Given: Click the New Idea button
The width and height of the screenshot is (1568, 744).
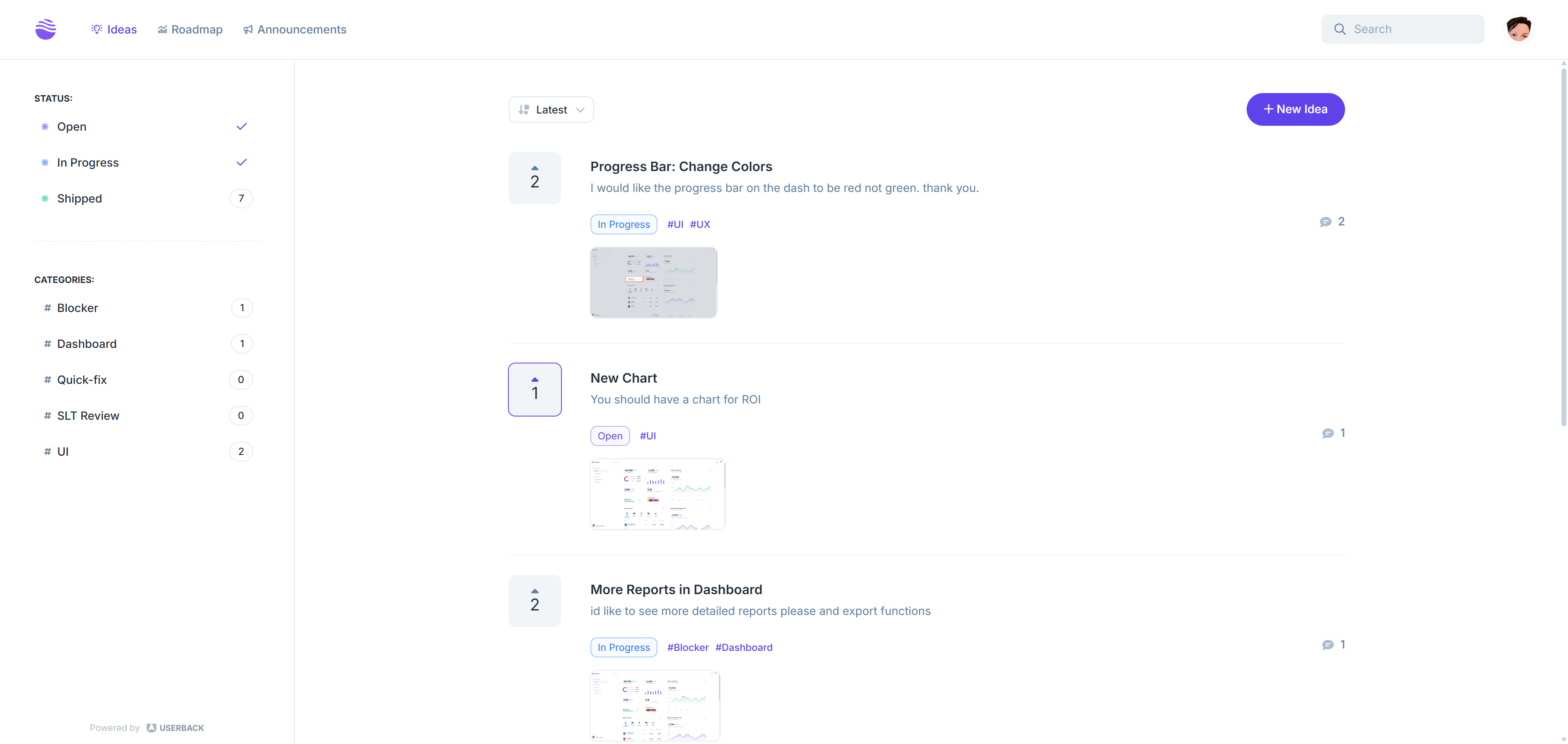Looking at the screenshot, I should [x=1295, y=109].
